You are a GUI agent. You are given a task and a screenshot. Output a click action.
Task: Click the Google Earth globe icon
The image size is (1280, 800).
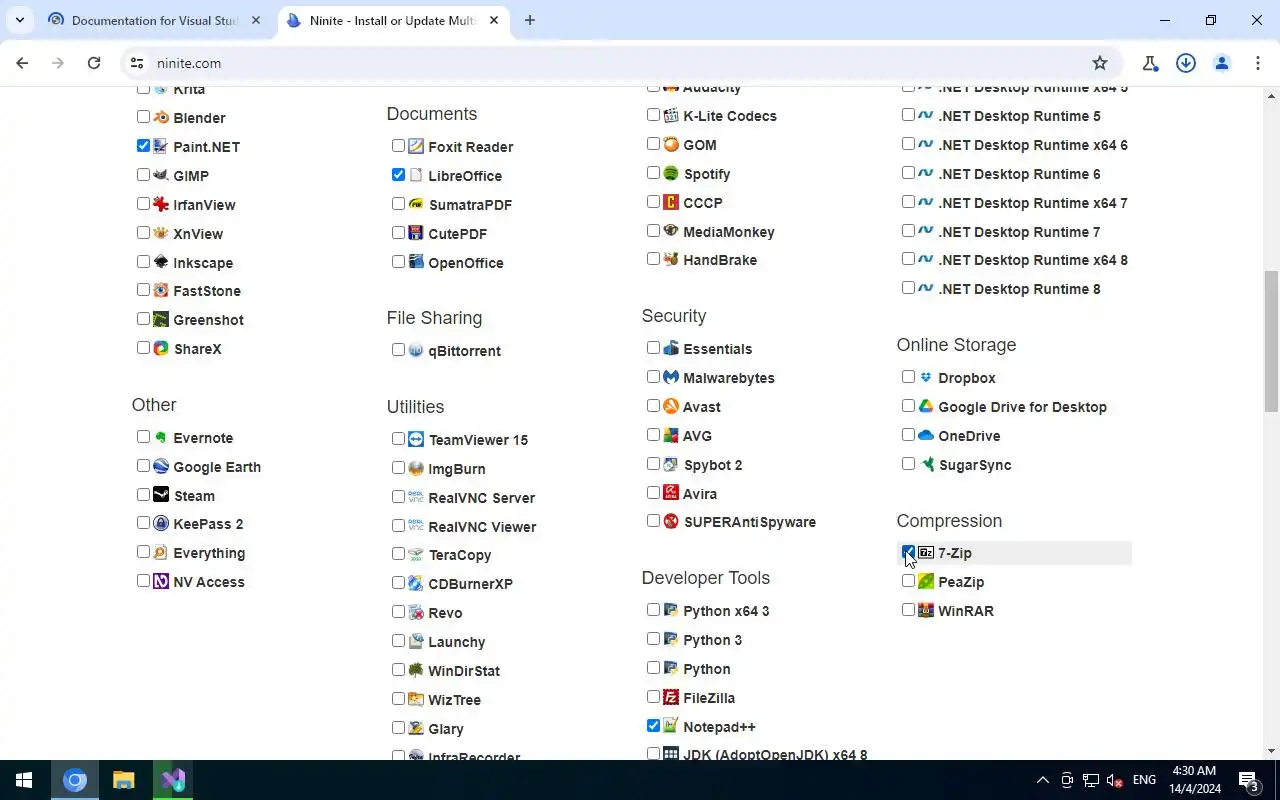161,466
